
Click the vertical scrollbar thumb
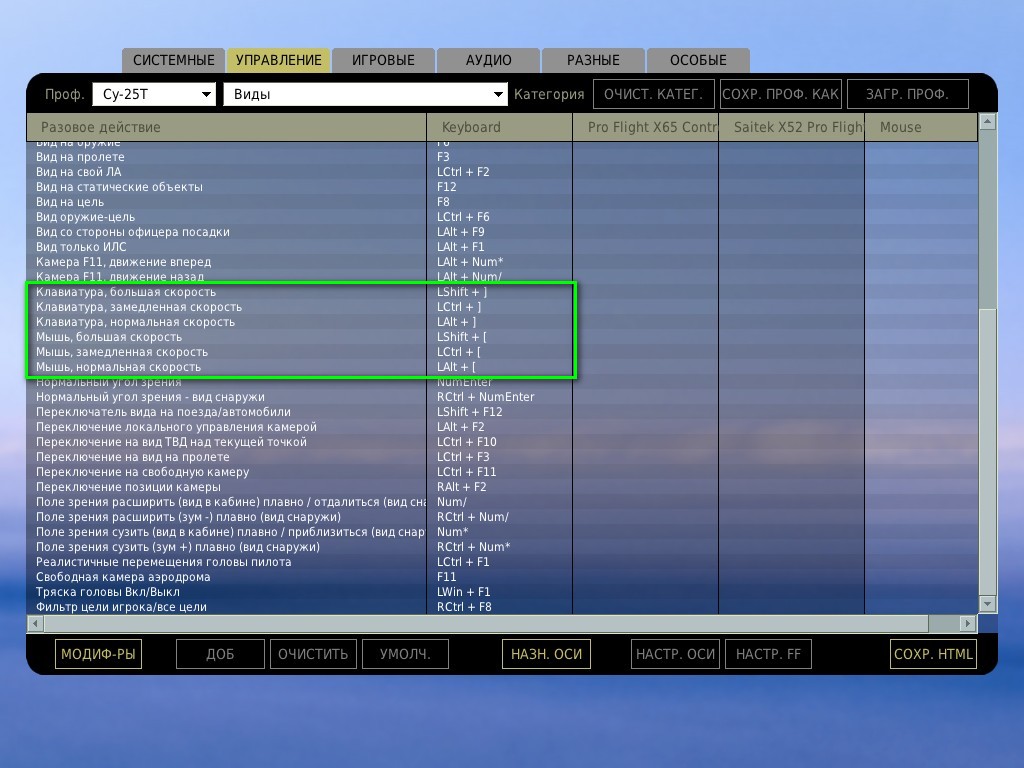[x=987, y=451]
